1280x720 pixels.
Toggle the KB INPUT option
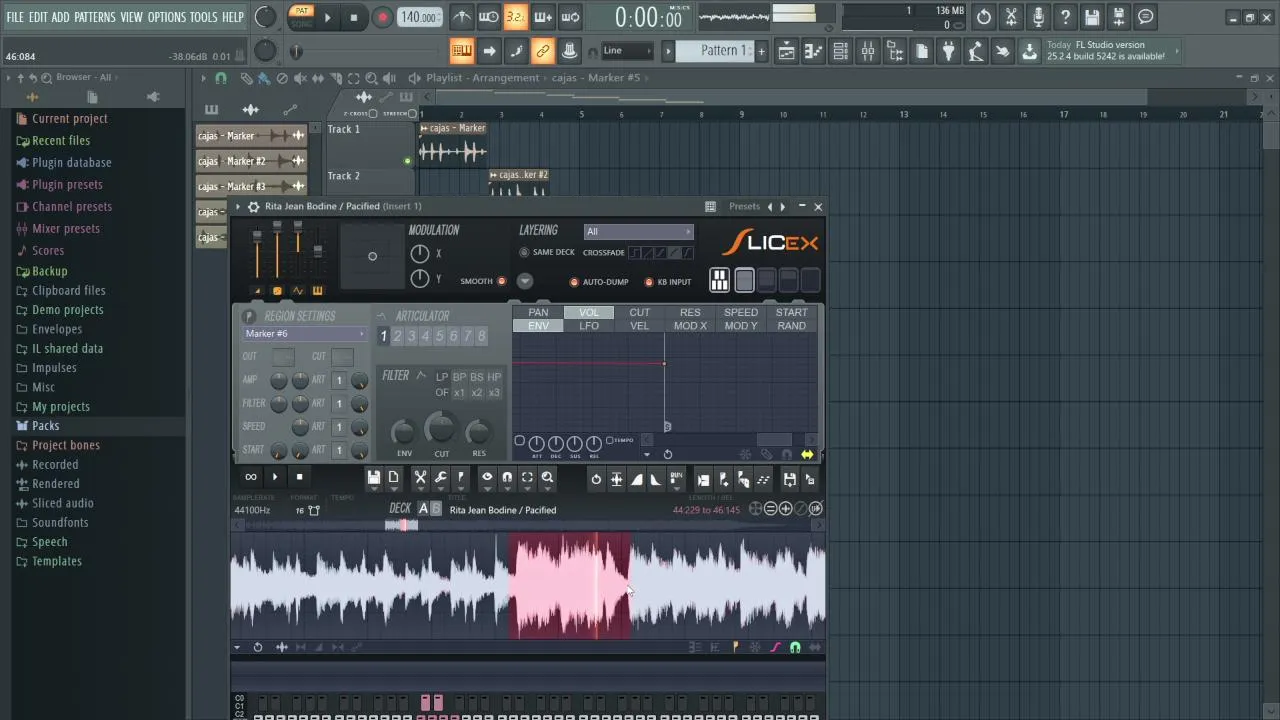click(649, 282)
